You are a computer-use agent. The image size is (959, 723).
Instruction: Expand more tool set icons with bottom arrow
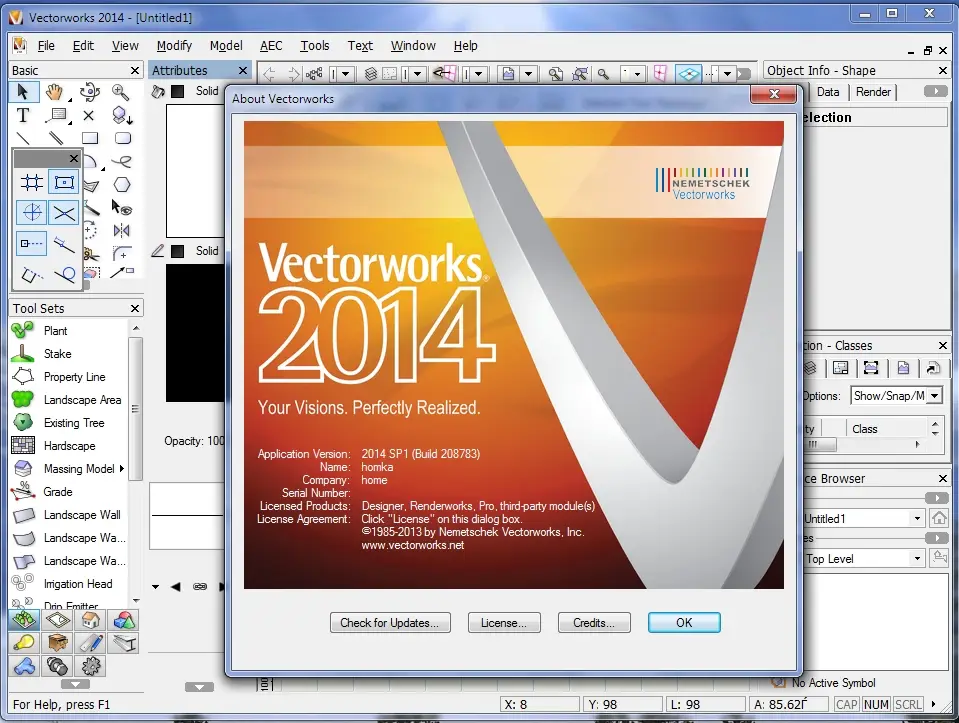point(75,684)
